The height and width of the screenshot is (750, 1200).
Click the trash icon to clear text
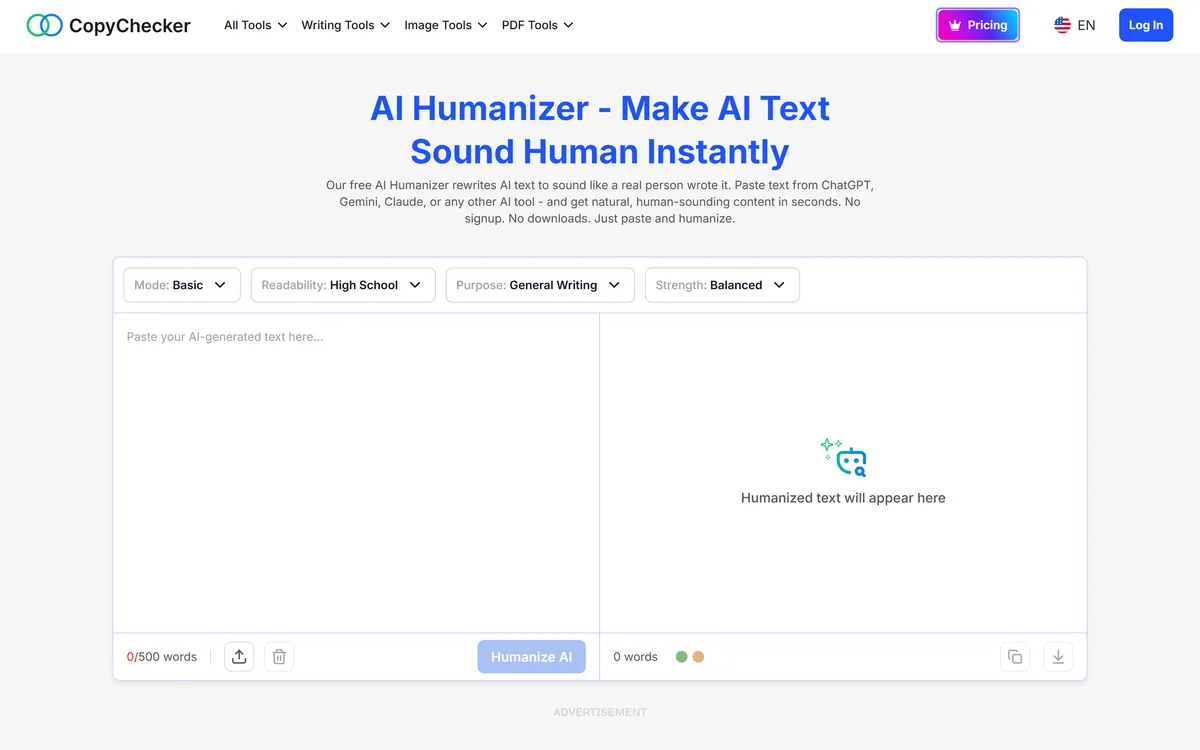click(279, 657)
